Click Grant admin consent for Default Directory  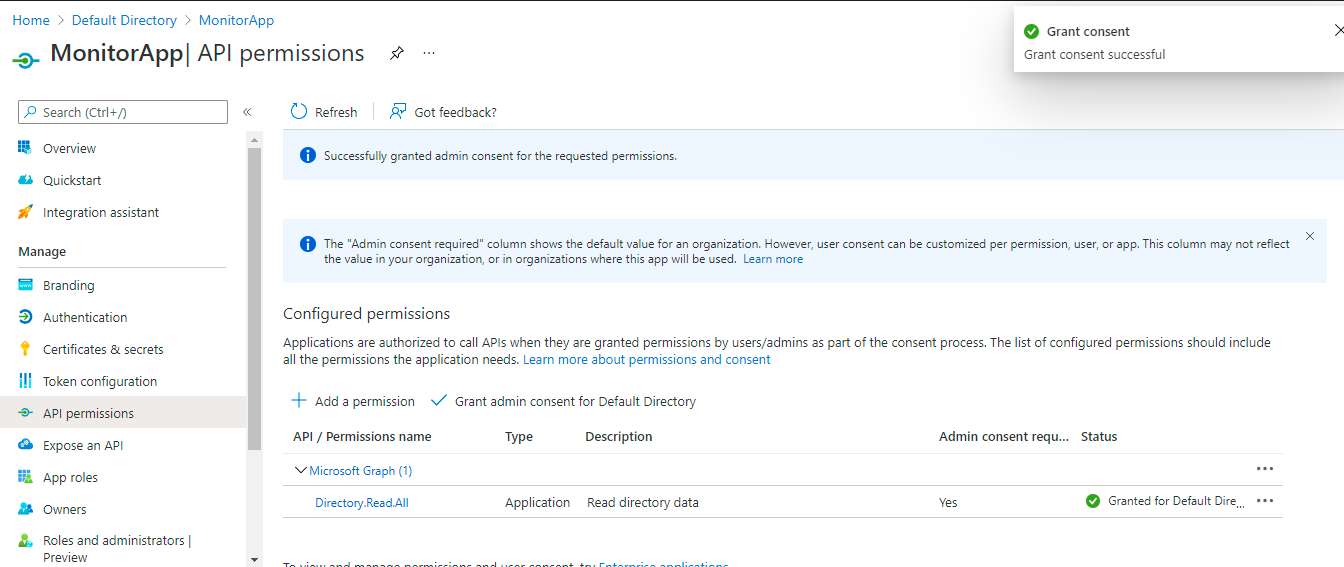pyautogui.click(x=563, y=401)
